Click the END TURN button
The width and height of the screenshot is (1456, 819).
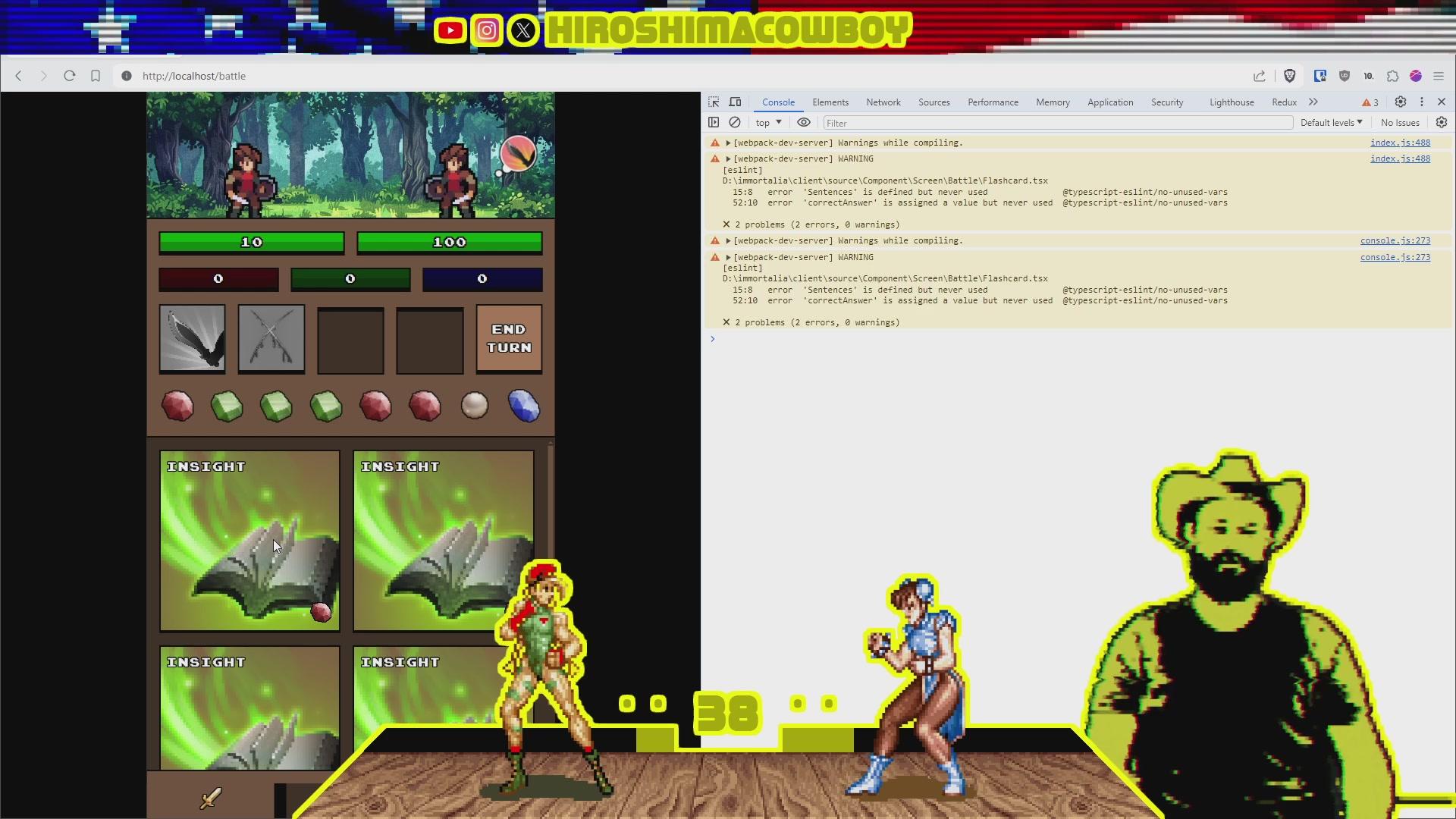pos(508,339)
